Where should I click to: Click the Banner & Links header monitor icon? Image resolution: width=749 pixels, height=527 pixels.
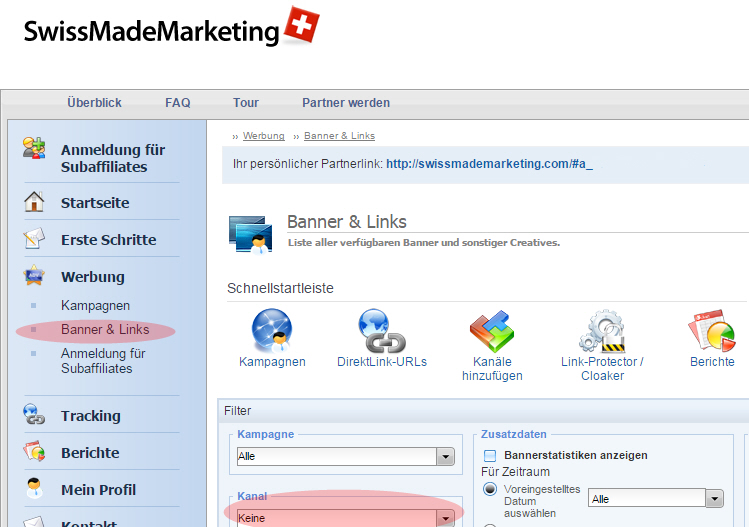251,234
